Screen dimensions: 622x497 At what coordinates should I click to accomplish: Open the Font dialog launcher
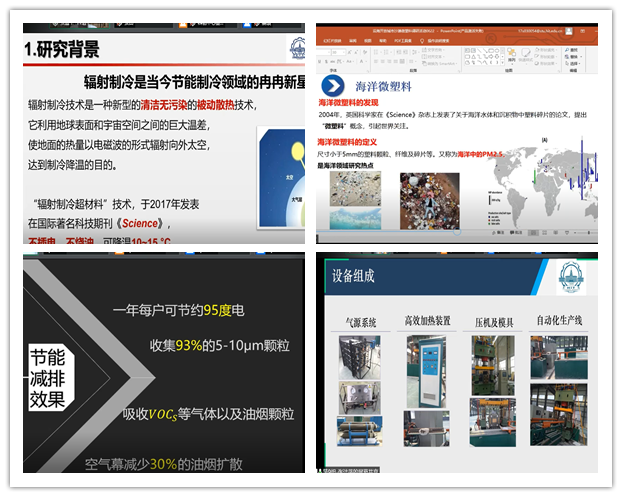(x=368, y=71)
